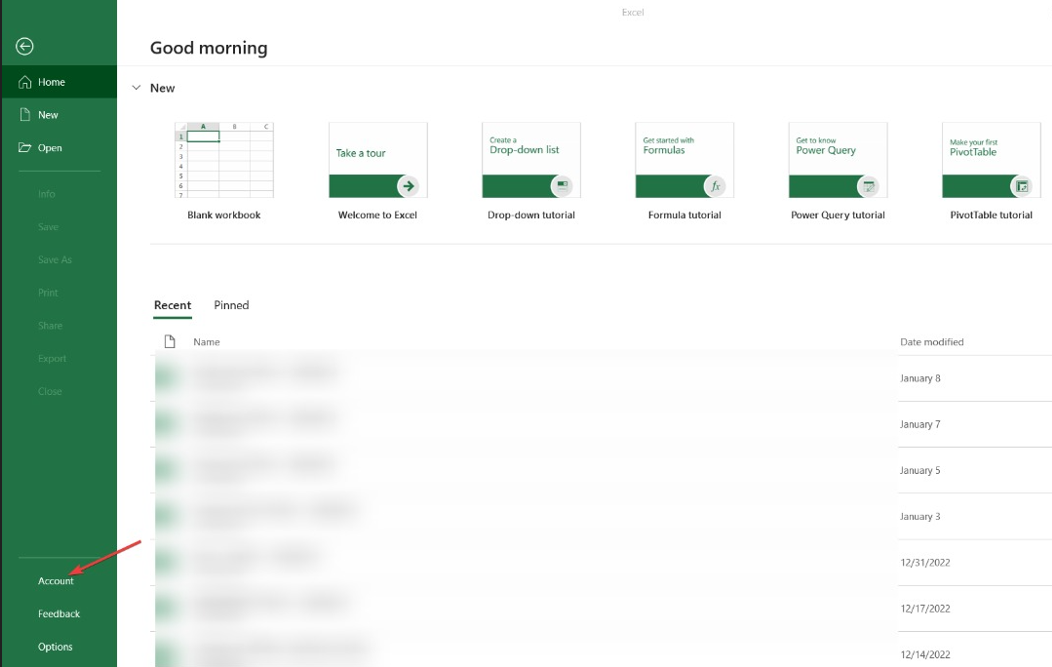
Task: Open the recent file modified January 7
Action: (x=601, y=424)
